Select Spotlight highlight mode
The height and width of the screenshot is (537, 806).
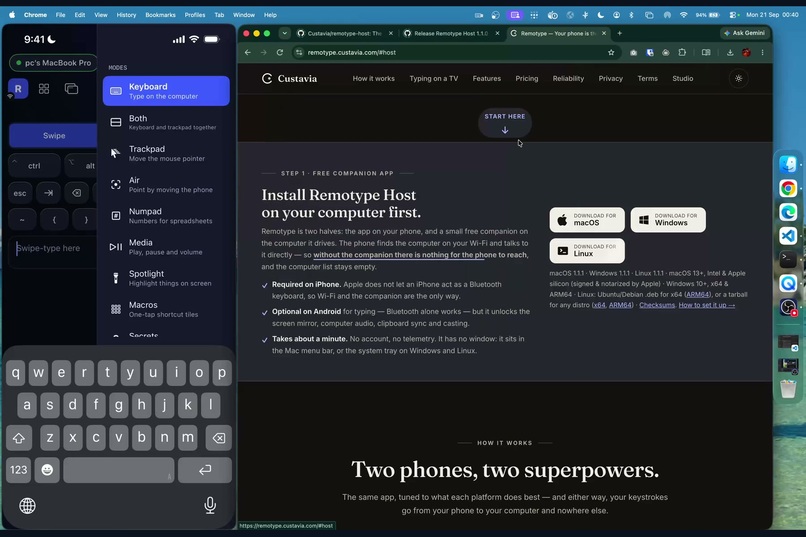pyautogui.click(x=166, y=278)
